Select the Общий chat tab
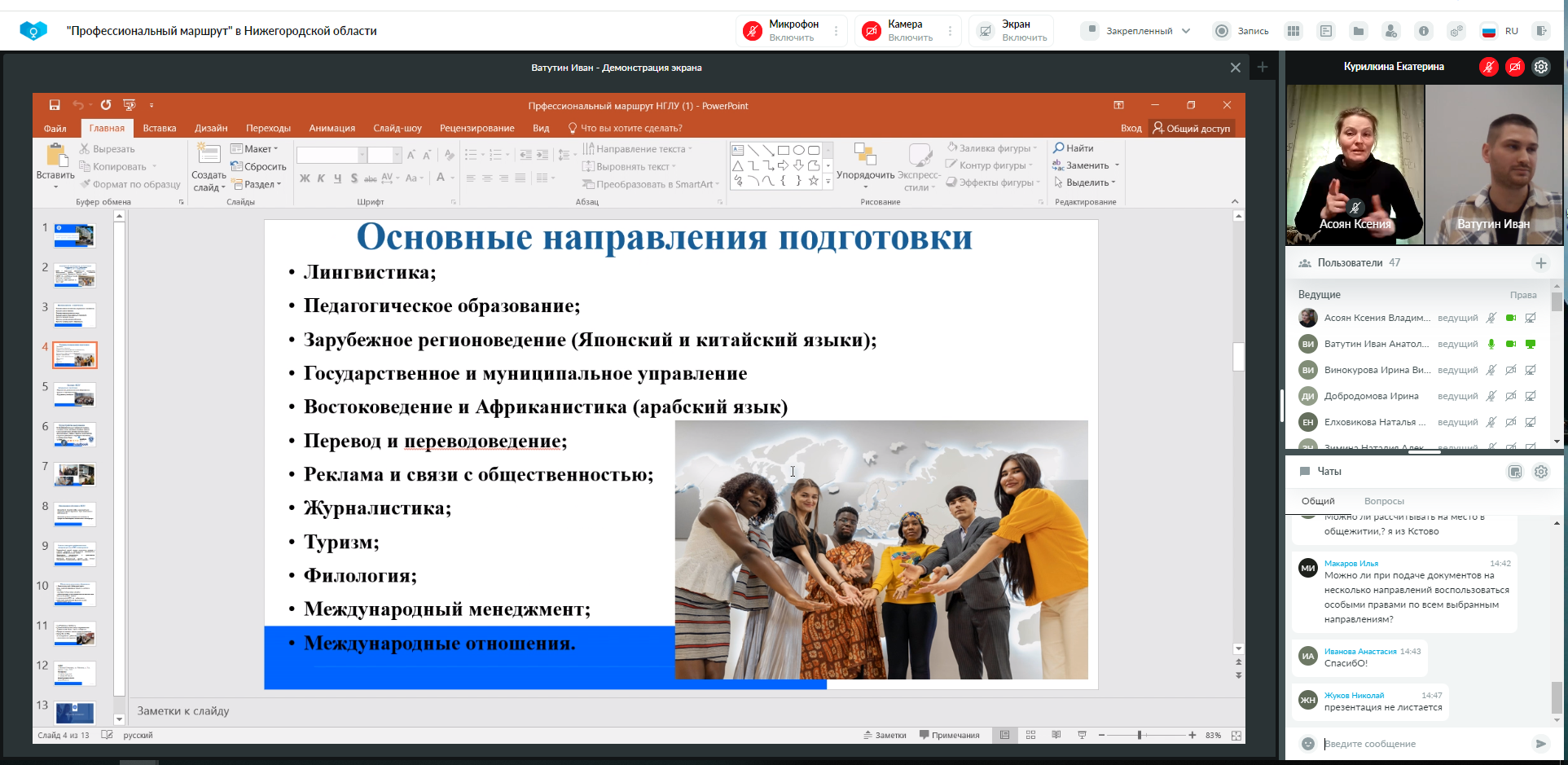 pyautogui.click(x=1317, y=501)
